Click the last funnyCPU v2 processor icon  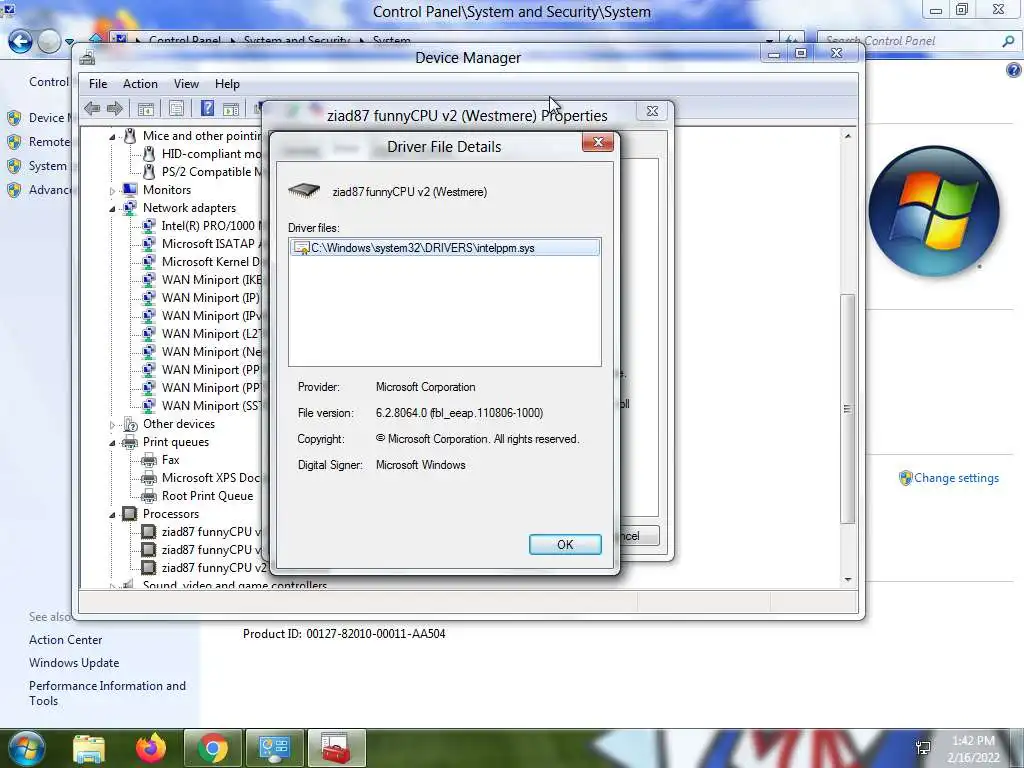[x=149, y=568]
